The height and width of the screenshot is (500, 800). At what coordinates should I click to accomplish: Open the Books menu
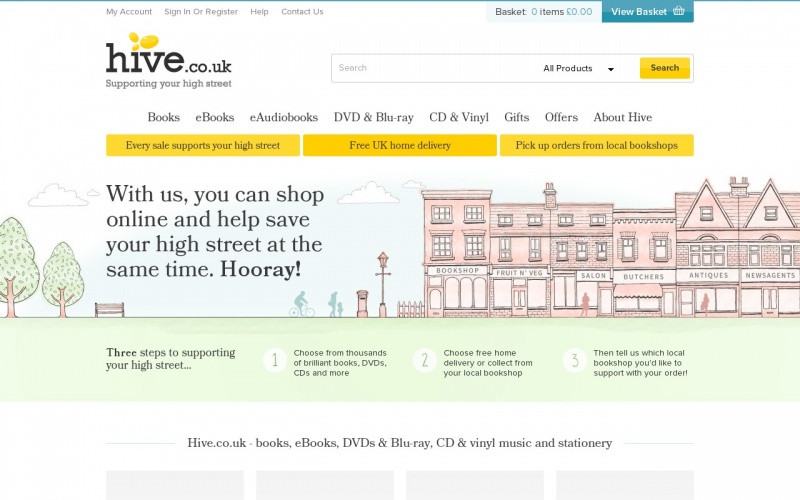164,117
